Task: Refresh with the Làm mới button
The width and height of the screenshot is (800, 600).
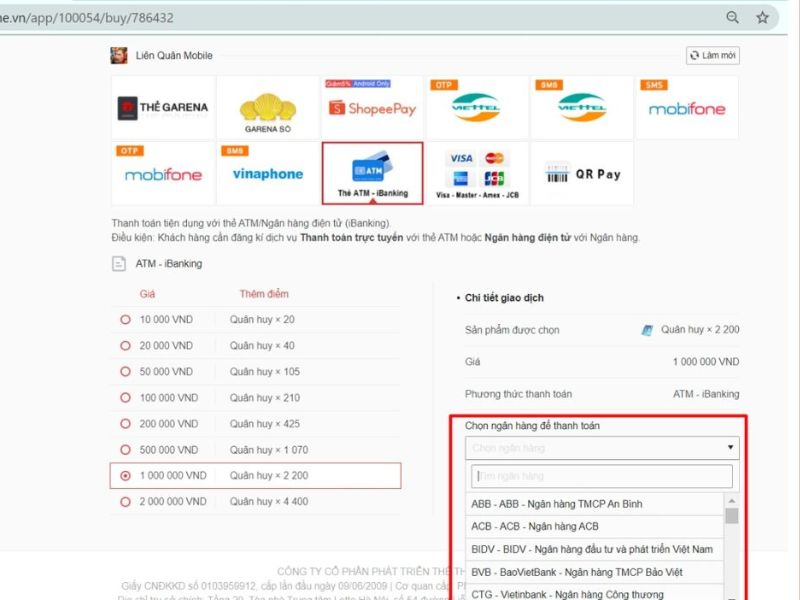Action: coord(713,55)
